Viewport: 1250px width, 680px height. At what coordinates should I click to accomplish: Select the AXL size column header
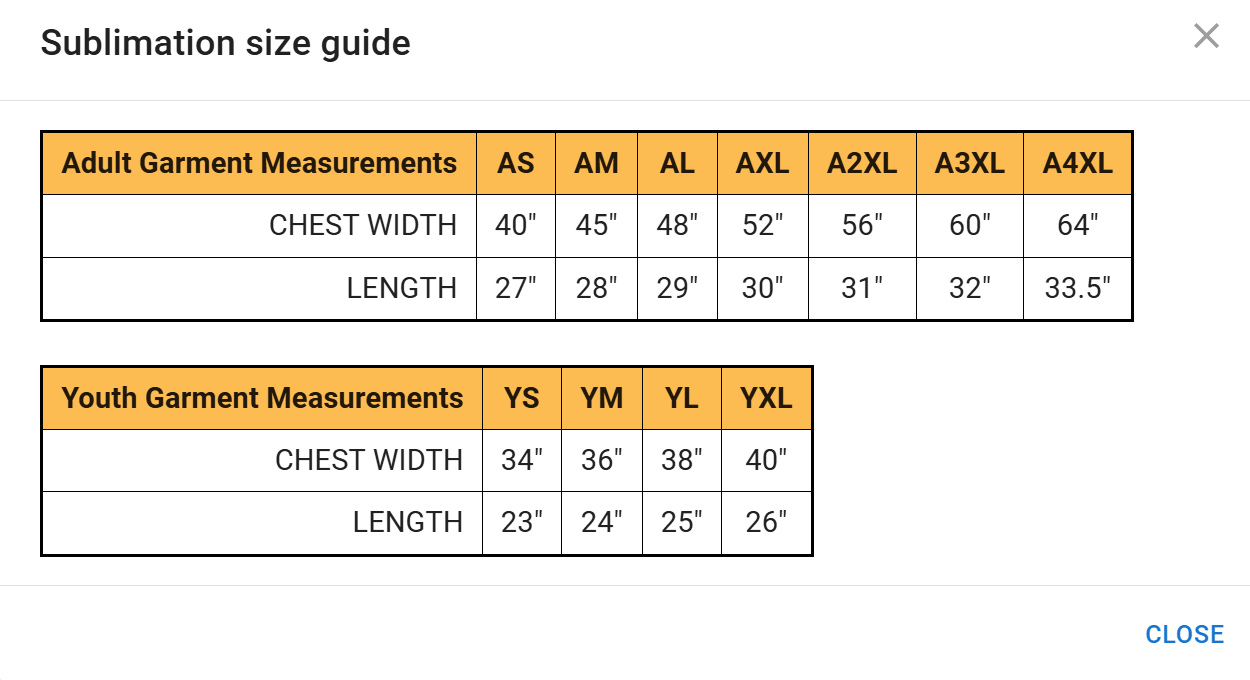pyautogui.click(x=762, y=163)
